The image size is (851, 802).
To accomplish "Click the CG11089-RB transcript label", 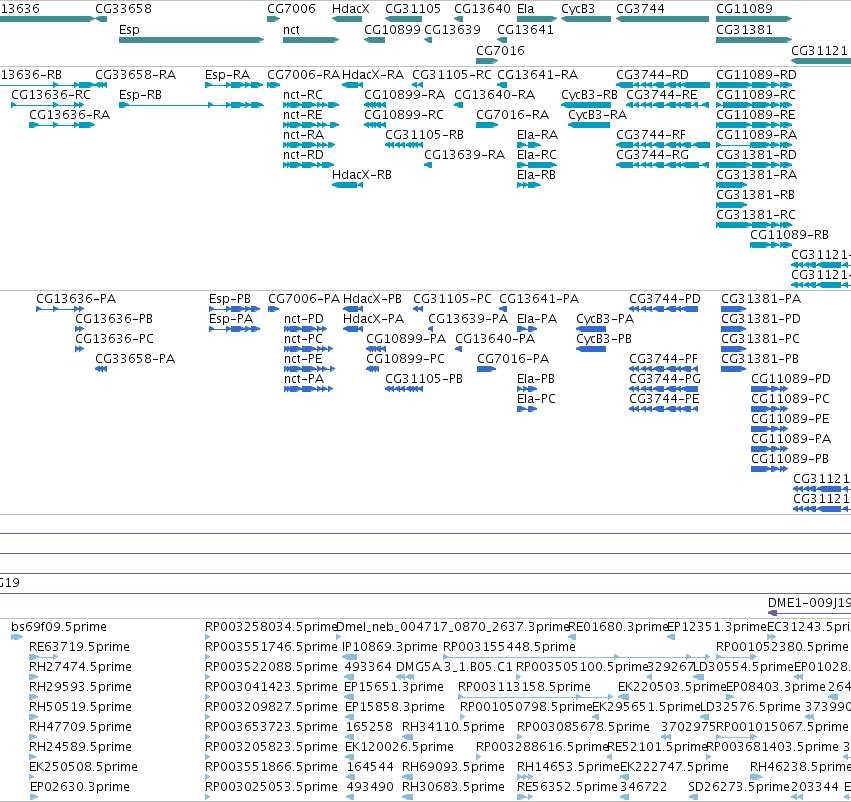I will (x=789, y=235).
